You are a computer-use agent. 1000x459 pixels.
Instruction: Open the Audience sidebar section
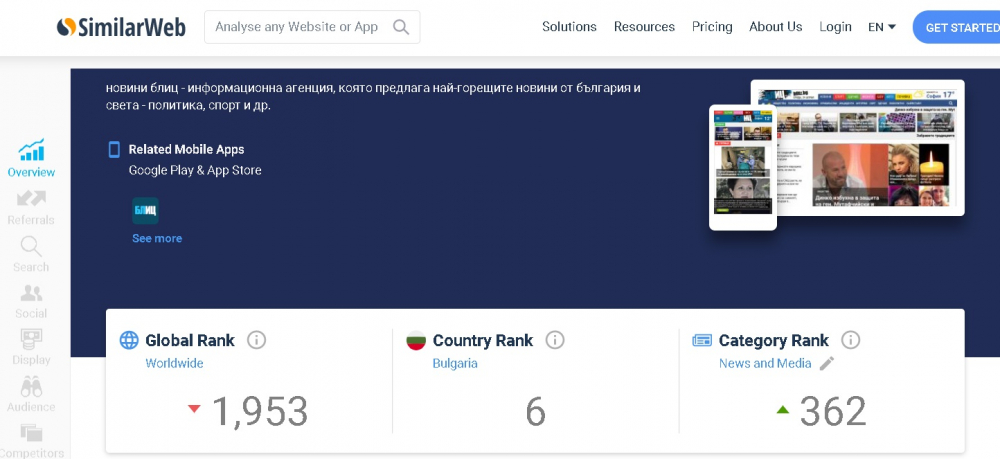coord(31,395)
